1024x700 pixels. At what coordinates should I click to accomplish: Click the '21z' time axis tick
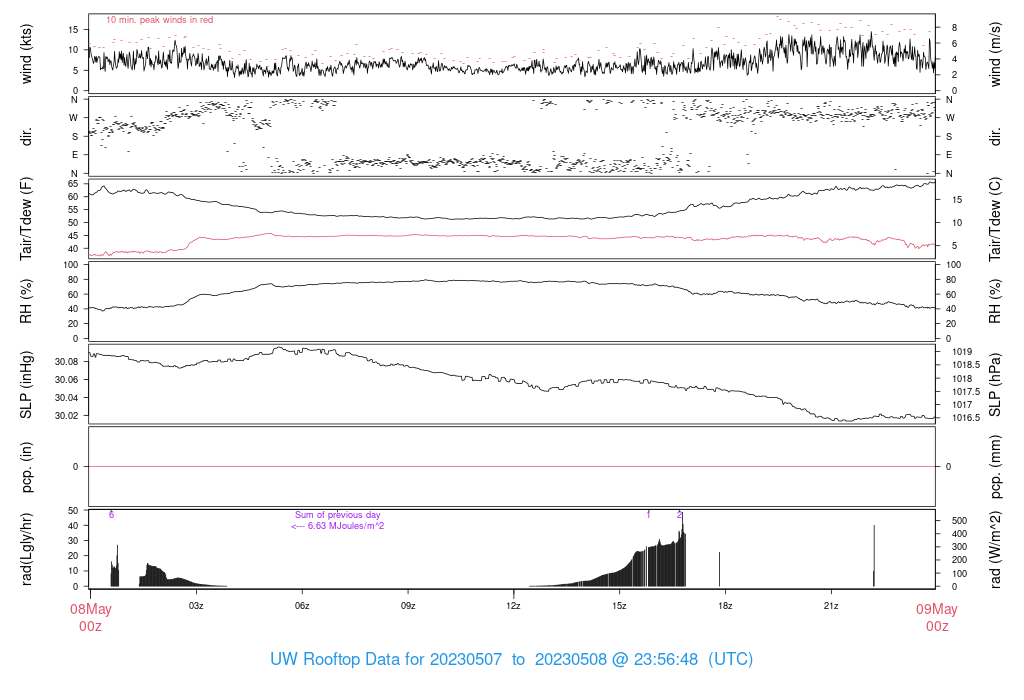(x=831, y=606)
